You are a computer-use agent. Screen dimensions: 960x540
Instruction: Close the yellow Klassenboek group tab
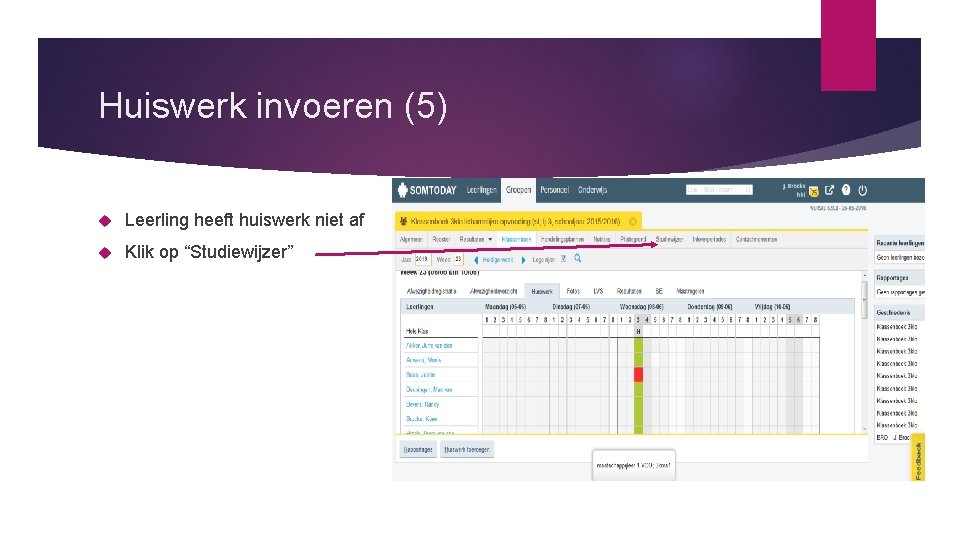(x=632, y=221)
